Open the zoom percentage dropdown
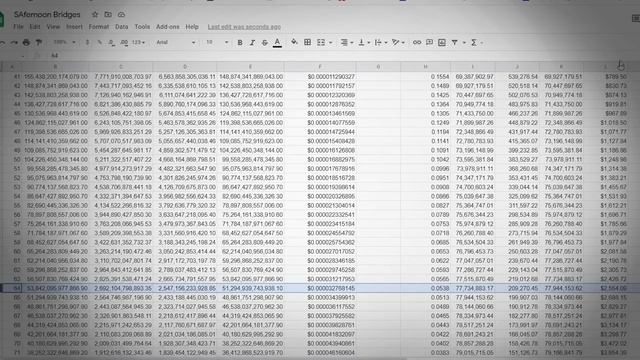640x360 pixels. tap(64, 42)
